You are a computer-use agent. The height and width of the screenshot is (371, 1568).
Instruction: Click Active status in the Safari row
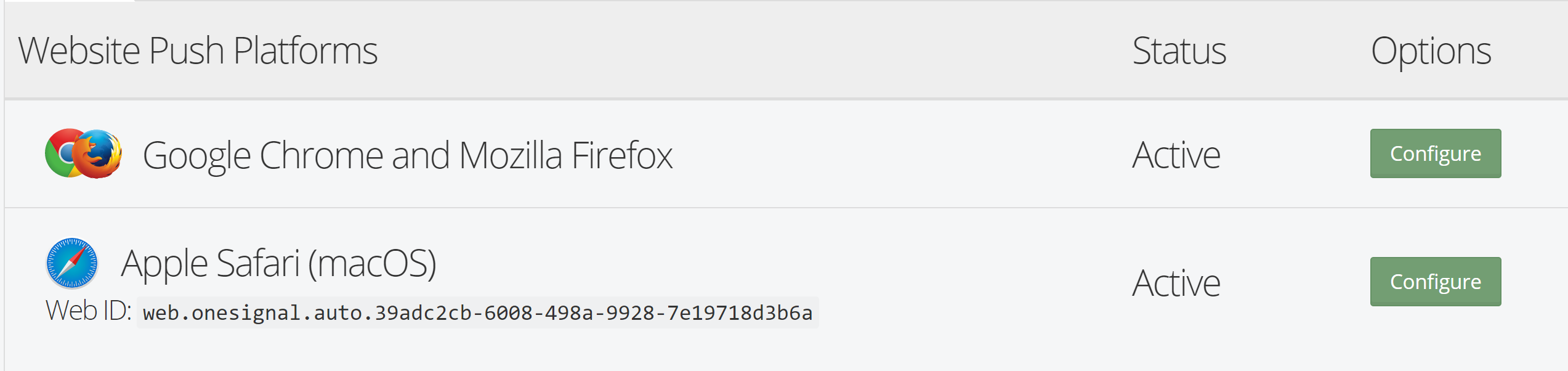coord(1176,283)
